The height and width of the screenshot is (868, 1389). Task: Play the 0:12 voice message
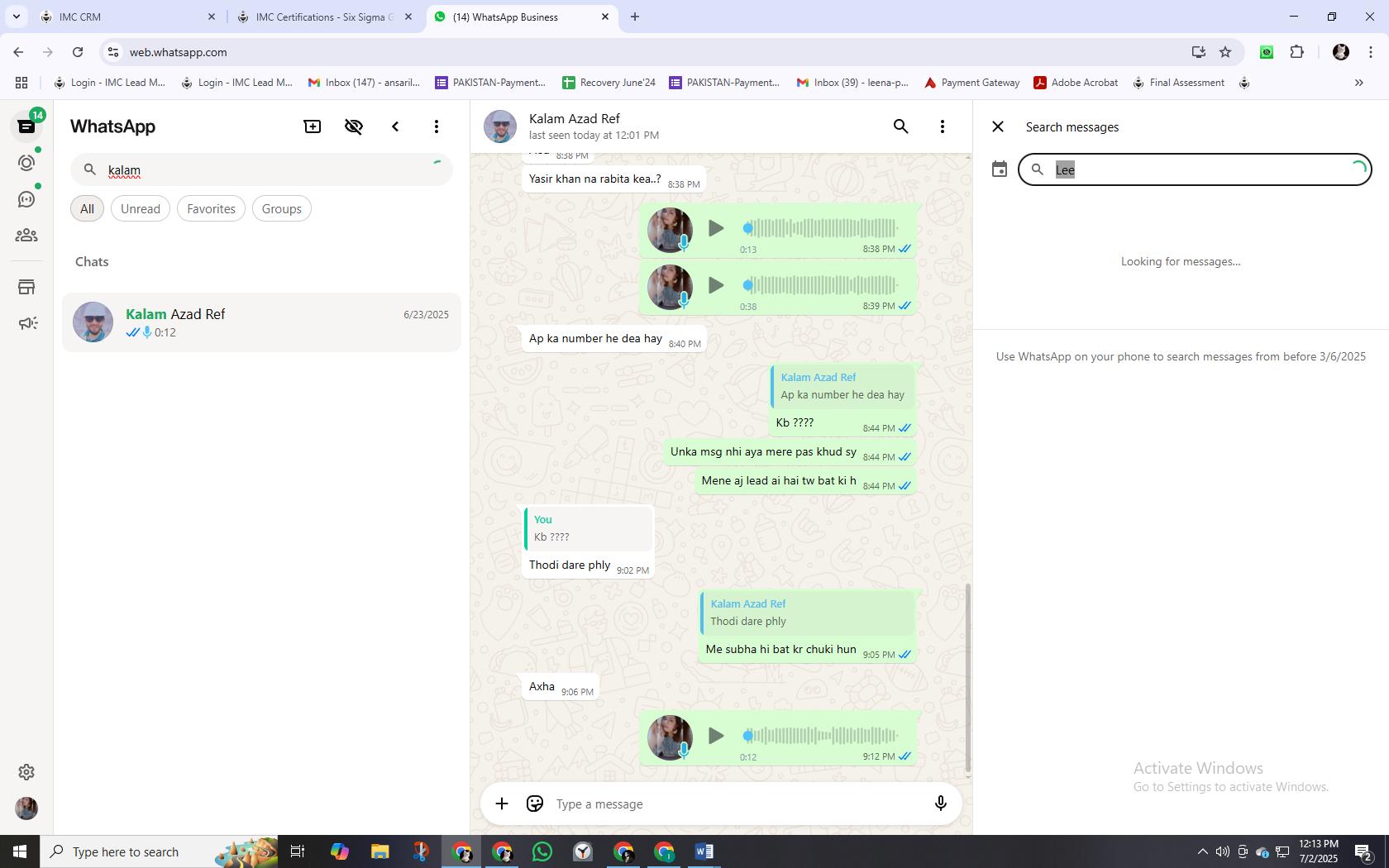(x=716, y=736)
